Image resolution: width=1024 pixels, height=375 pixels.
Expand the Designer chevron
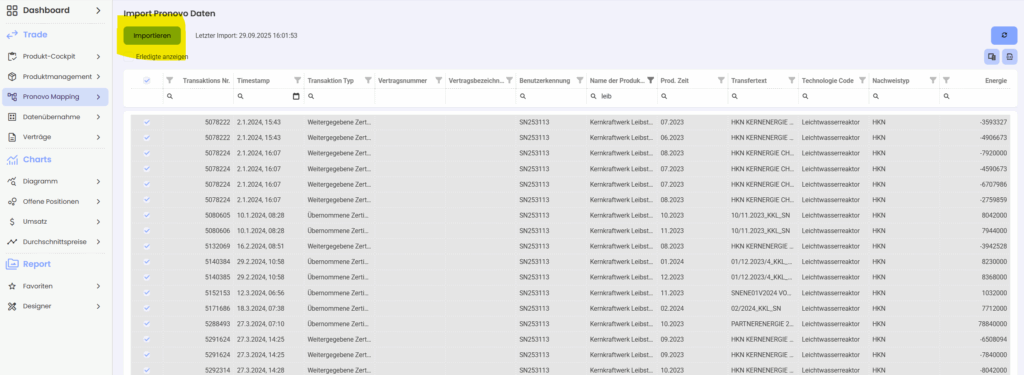pyautogui.click(x=98, y=306)
